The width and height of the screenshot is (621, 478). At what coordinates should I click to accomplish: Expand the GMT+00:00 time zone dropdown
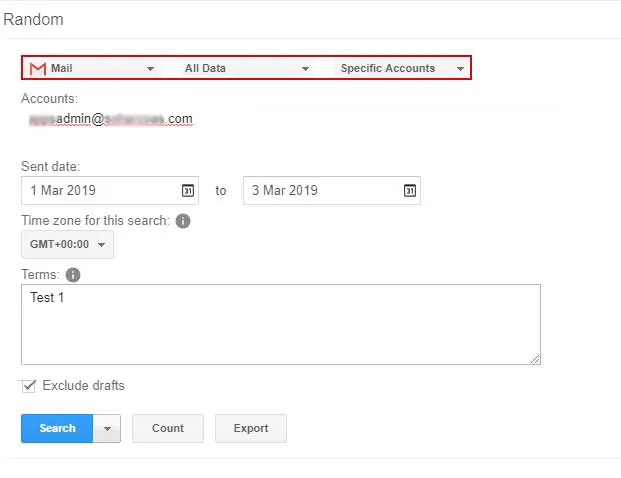coord(67,245)
